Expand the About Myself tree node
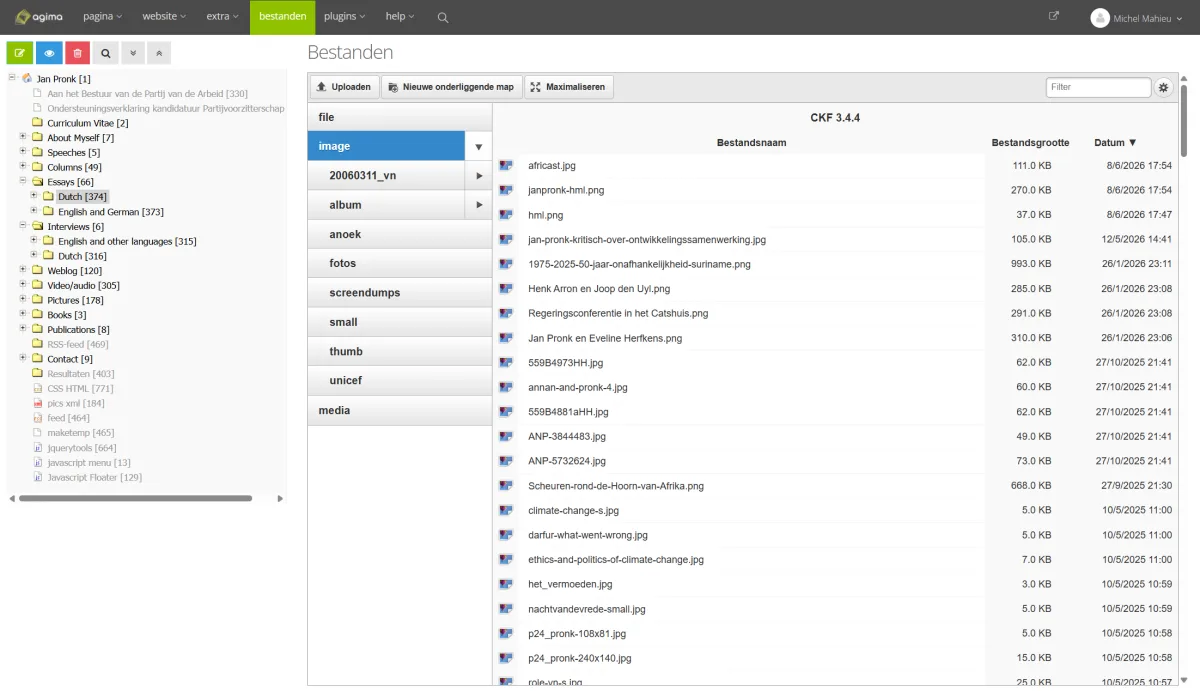This screenshot has width=1200, height=691. pos(23,137)
